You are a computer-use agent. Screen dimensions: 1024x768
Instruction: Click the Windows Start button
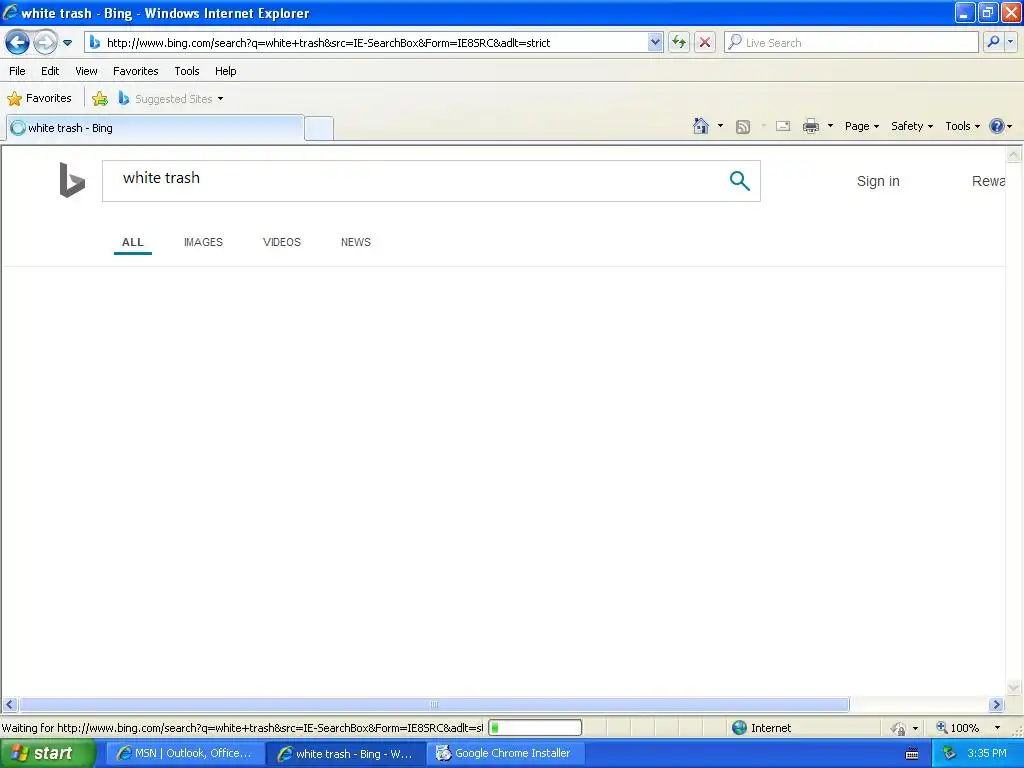point(46,754)
